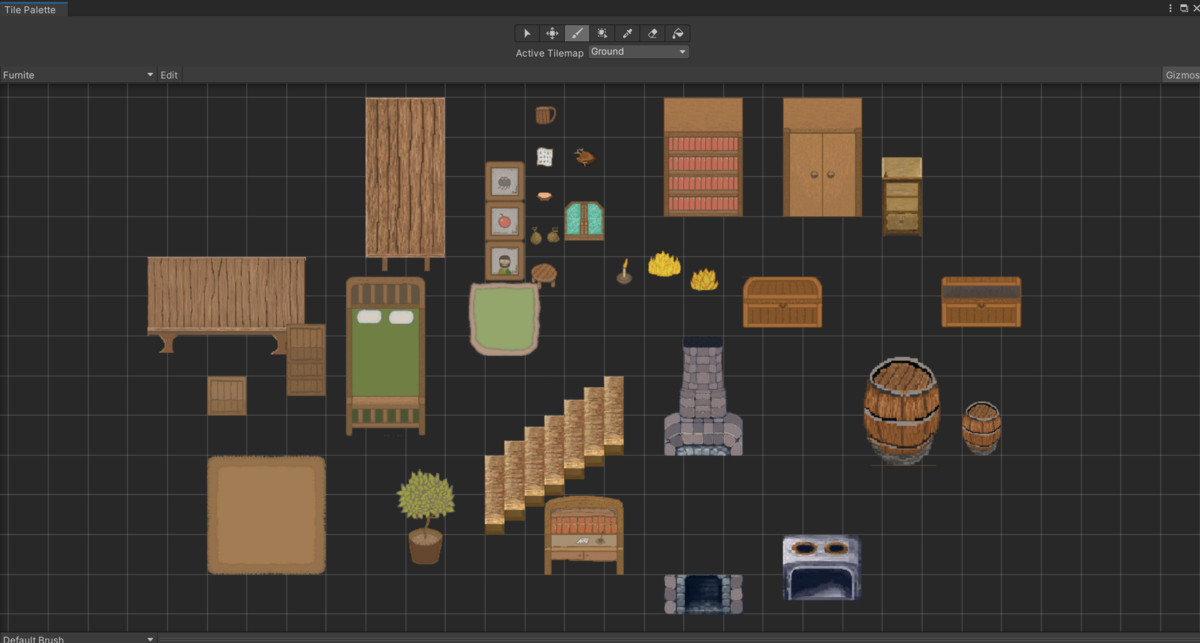Open the panel options (⋮) menu icon
The image size is (1200, 643).
pos(1169,8)
